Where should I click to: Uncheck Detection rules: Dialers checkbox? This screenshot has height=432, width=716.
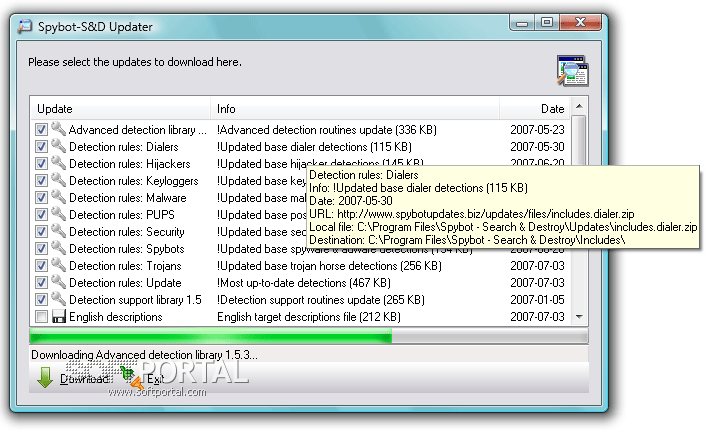point(41,147)
